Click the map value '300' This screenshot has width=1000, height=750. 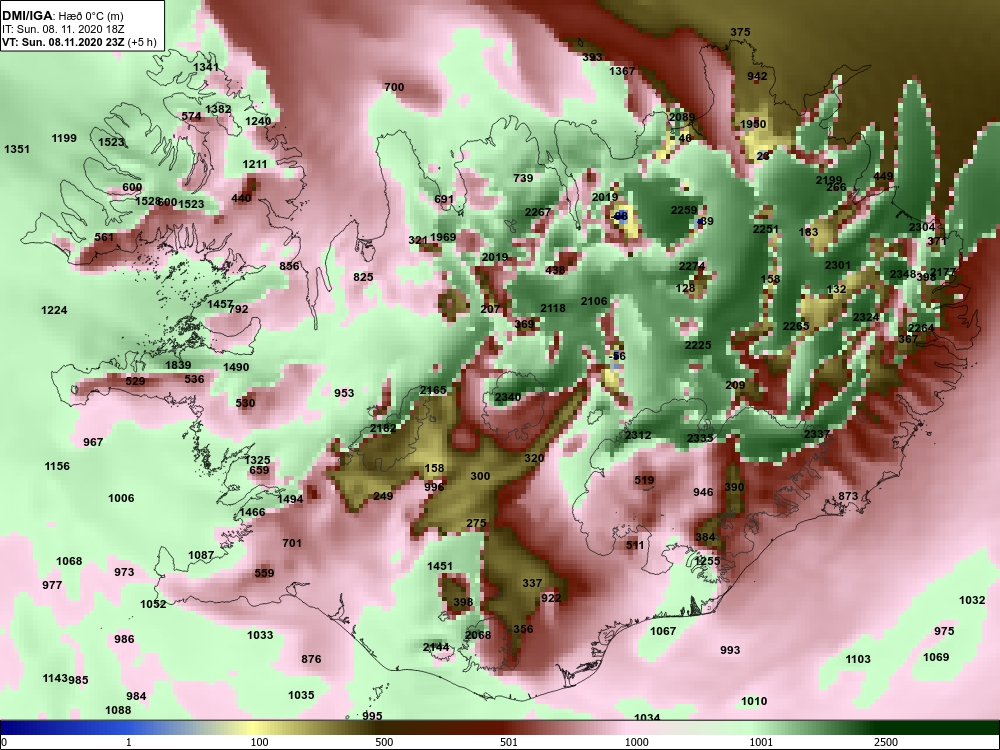click(480, 476)
